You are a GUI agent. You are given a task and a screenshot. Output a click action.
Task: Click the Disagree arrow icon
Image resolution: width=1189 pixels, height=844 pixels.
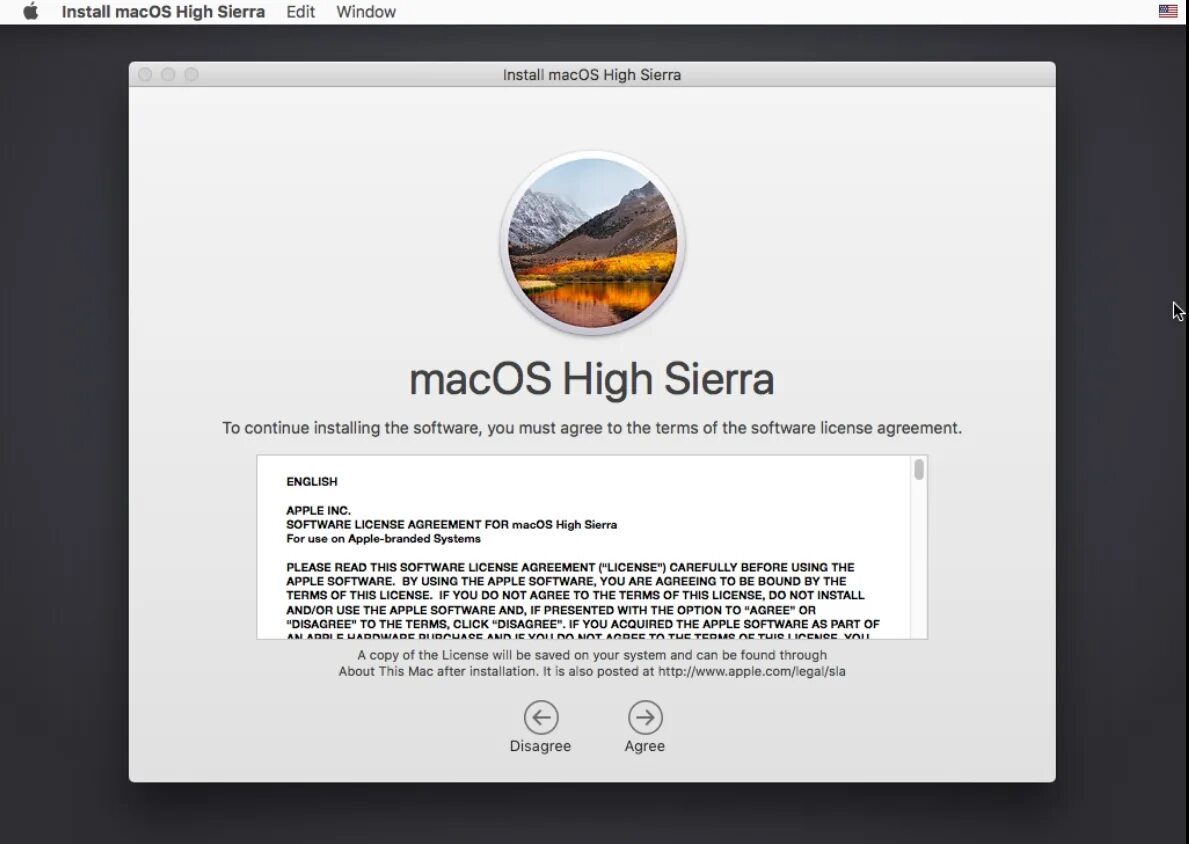coord(541,717)
